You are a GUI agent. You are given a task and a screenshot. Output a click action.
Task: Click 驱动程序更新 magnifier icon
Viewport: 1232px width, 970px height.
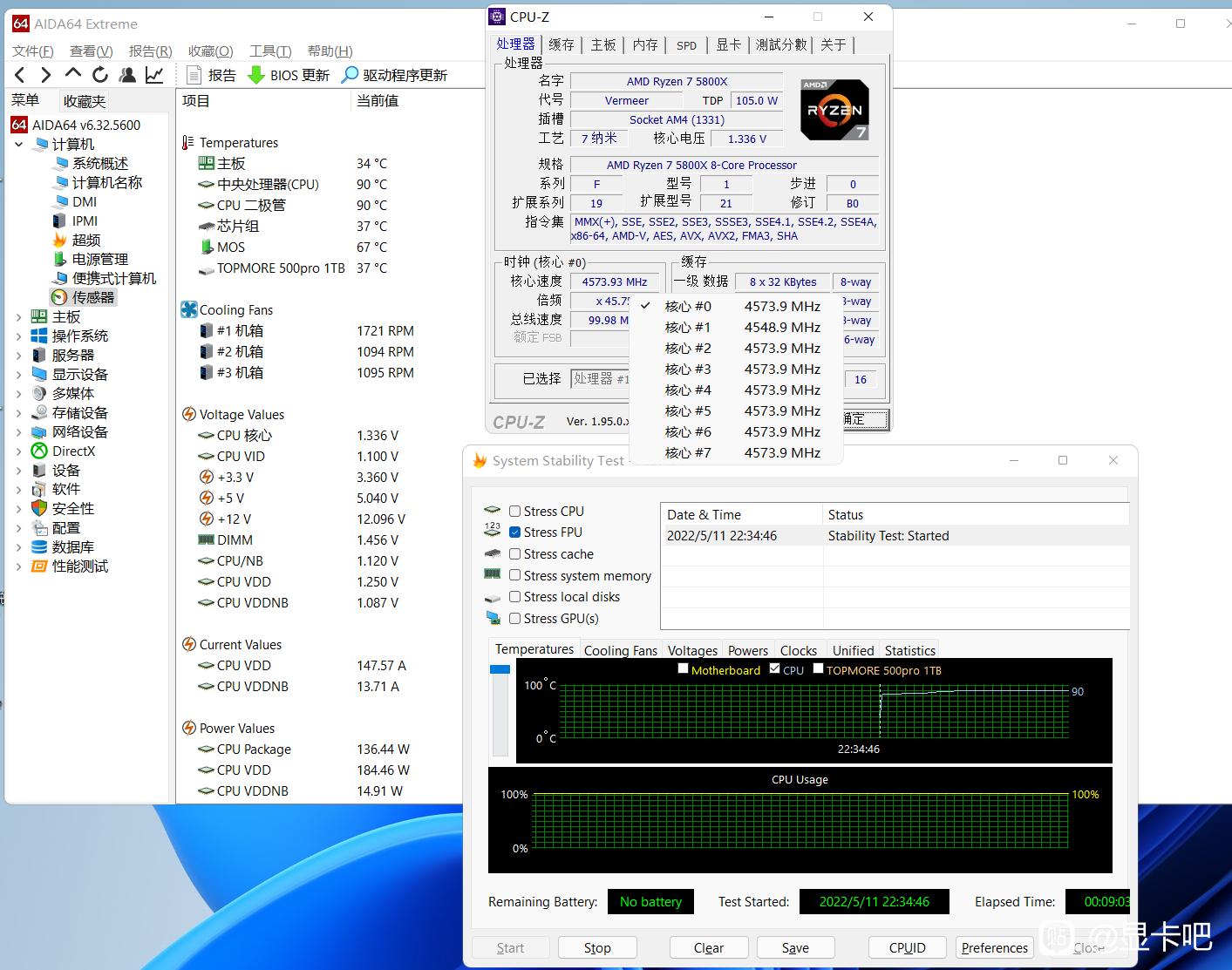tap(350, 75)
